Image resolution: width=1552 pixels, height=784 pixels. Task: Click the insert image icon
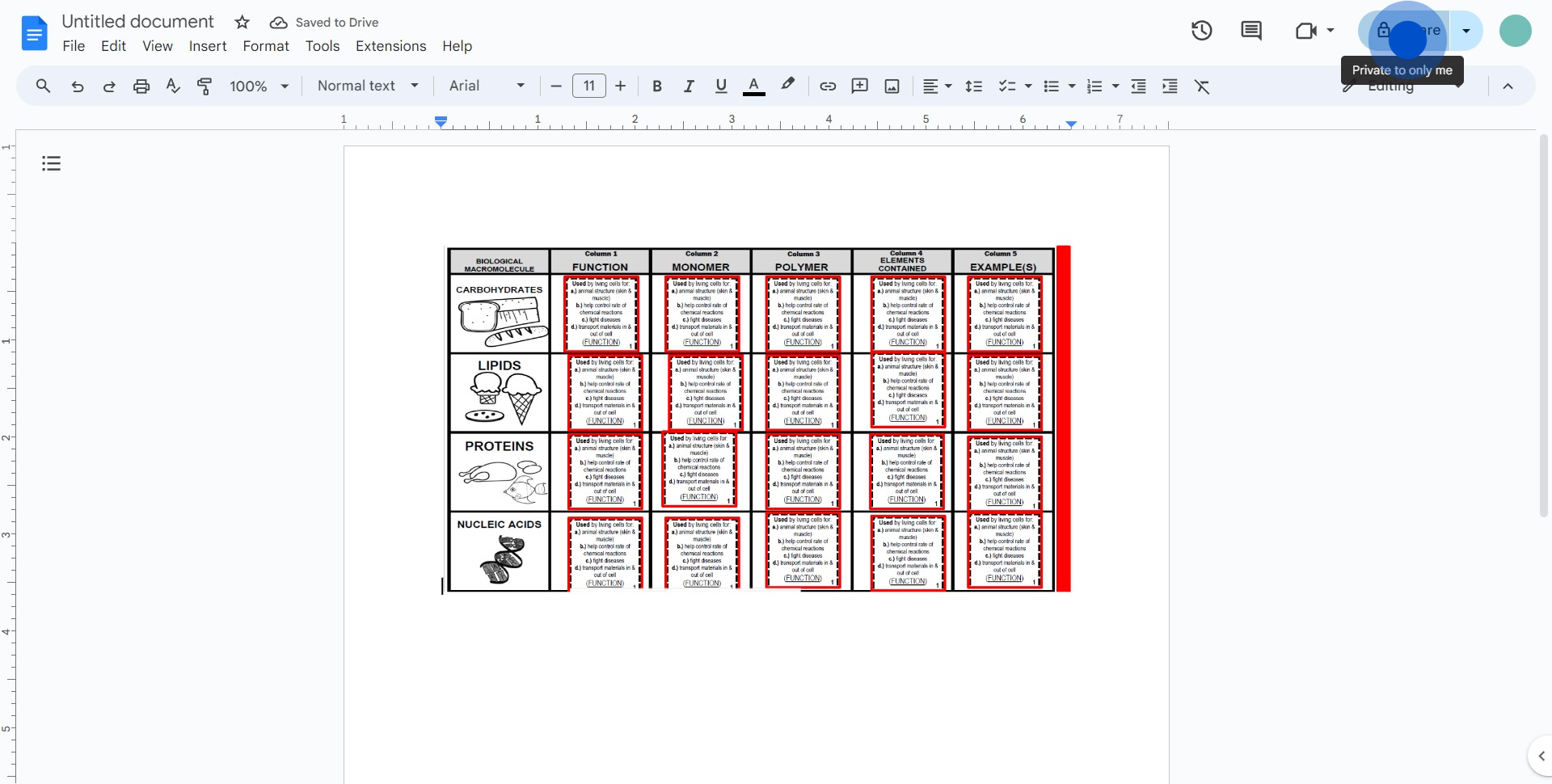(x=892, y=86)
